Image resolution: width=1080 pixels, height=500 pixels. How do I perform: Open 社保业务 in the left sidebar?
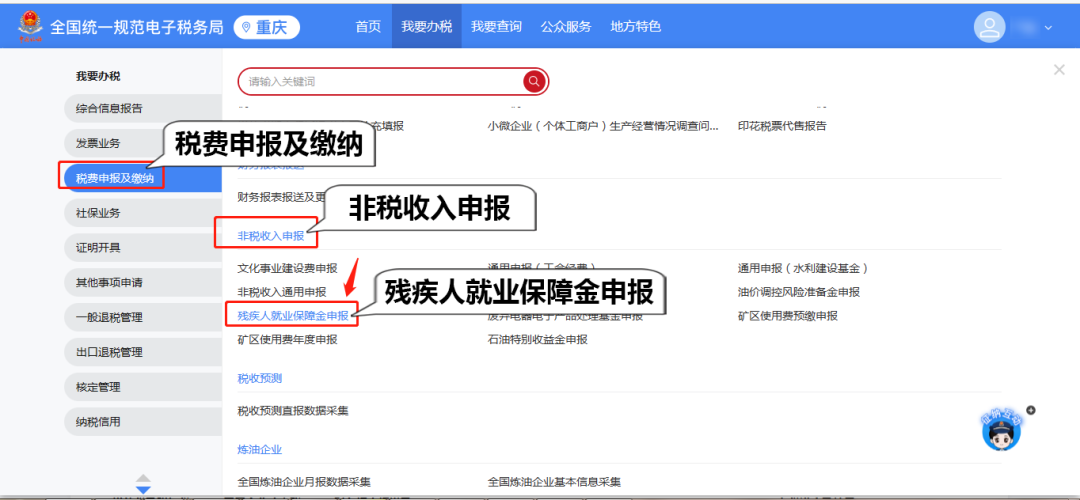[x=98, y=213]
